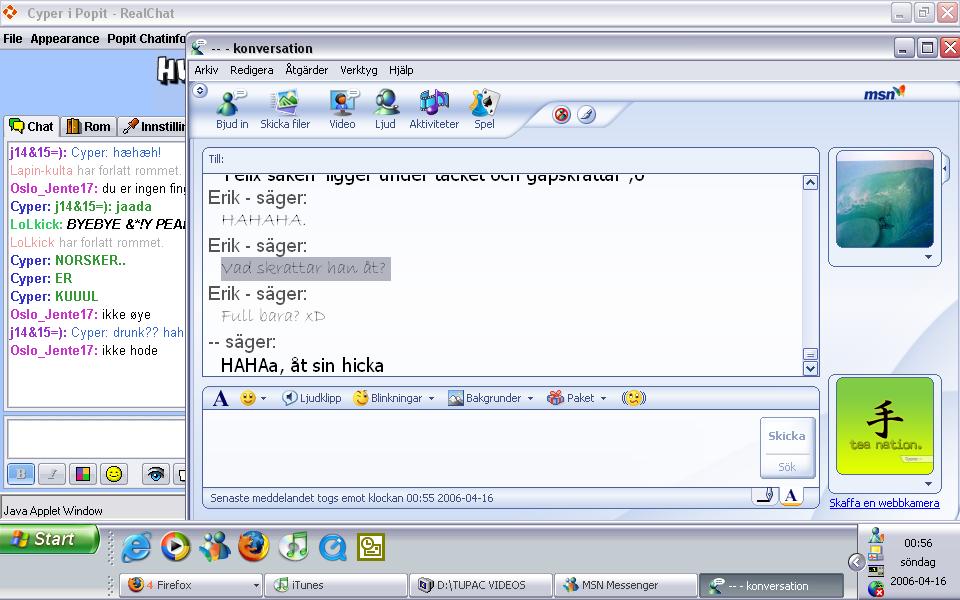Click the Bjud in invite icon

tap(231, 110)
